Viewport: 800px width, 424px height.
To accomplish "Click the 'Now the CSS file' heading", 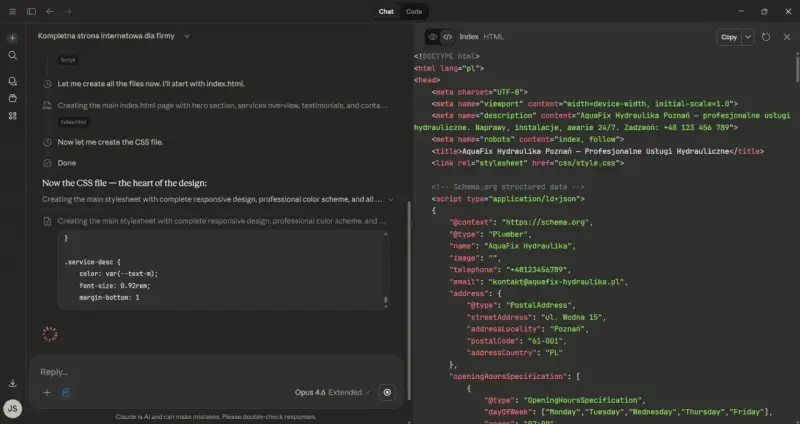I will point(124,183).
